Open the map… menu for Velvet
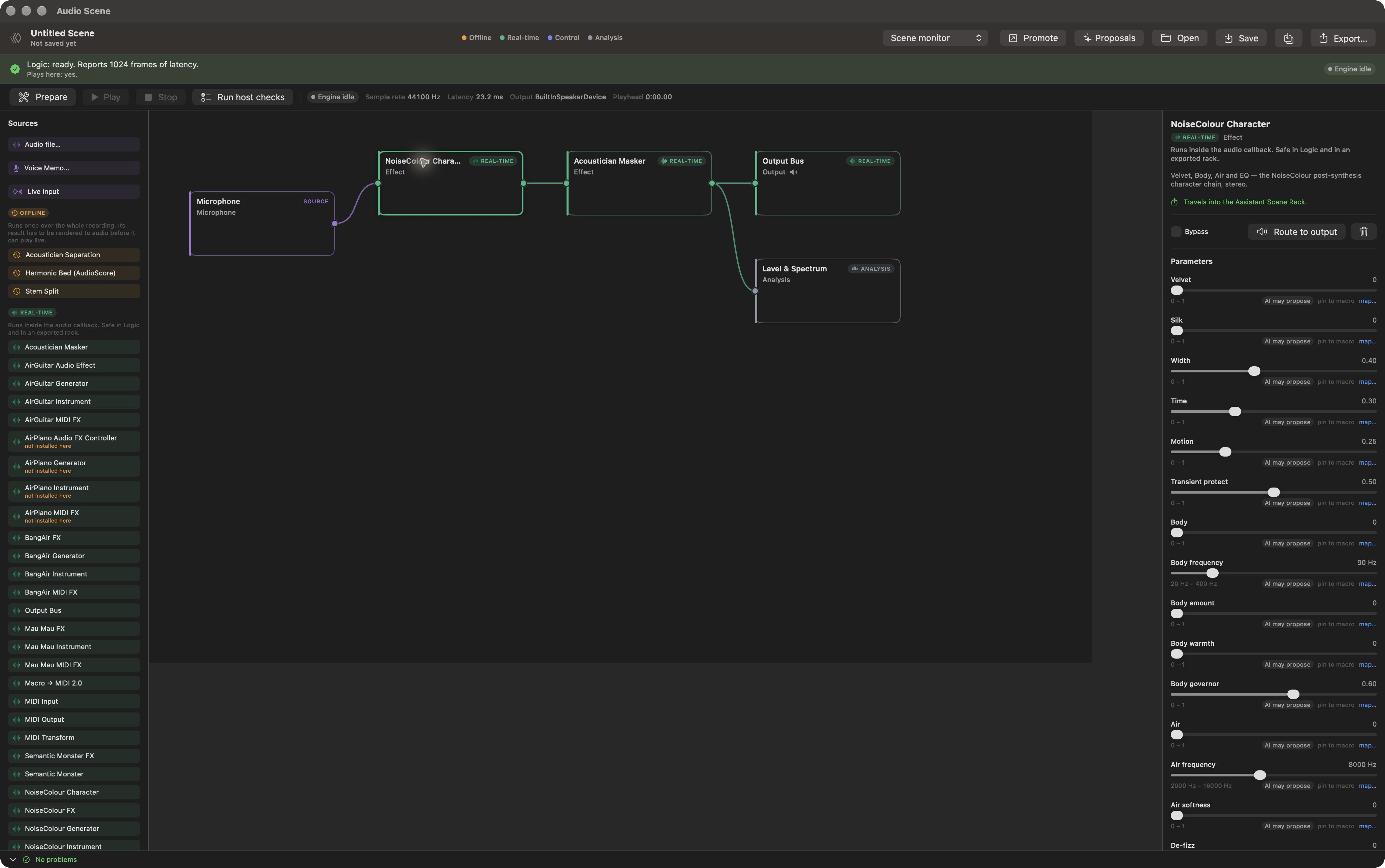This screenshot has width=1385, height=868. (1367, 301)
